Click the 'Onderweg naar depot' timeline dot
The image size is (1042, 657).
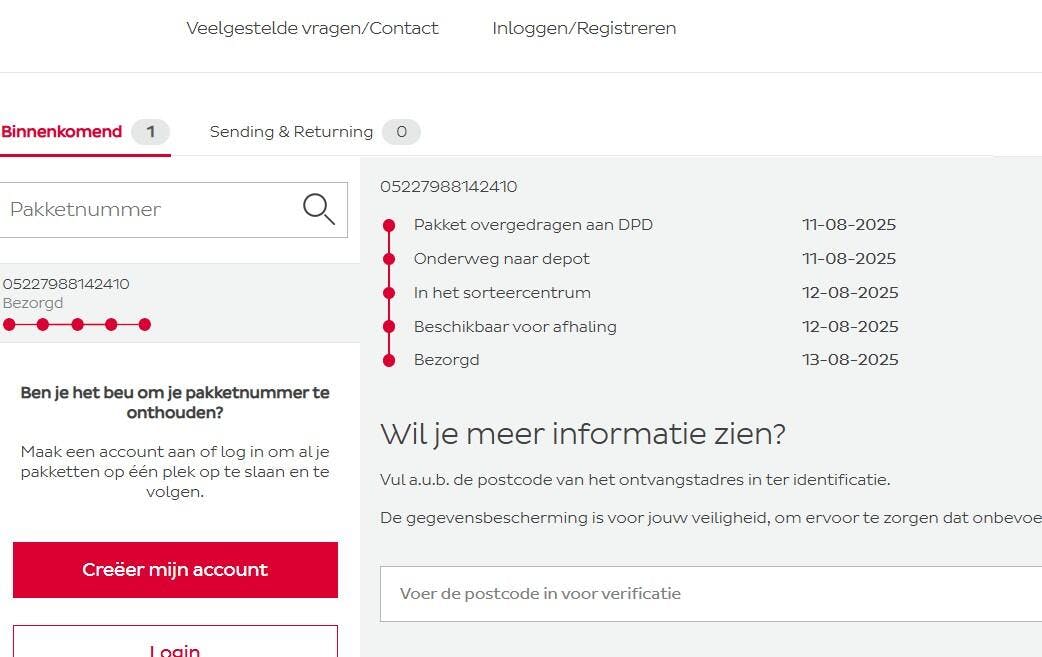[x=389, y=259]
